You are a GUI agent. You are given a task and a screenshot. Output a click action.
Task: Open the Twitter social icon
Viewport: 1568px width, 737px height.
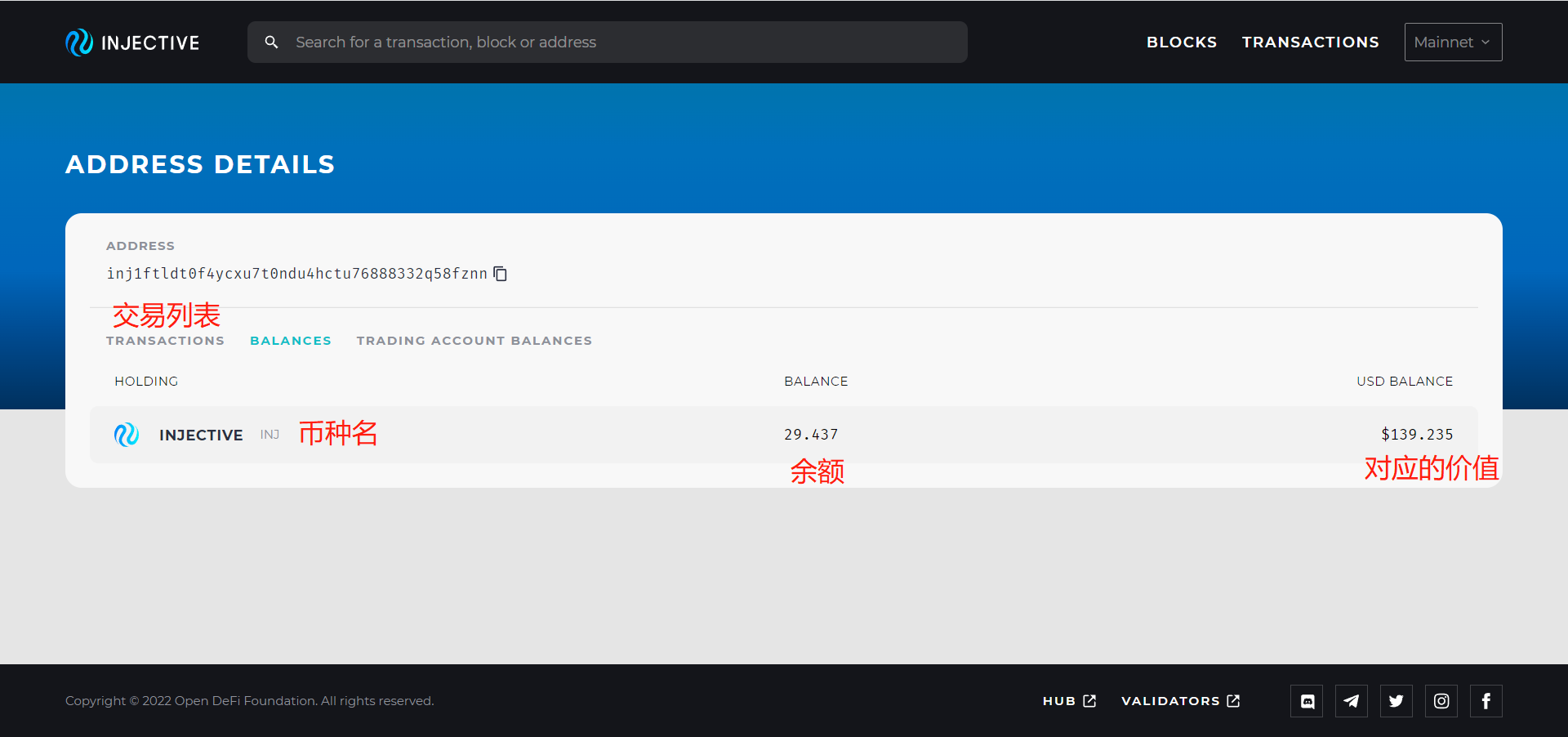click(x=1396, y=701)
